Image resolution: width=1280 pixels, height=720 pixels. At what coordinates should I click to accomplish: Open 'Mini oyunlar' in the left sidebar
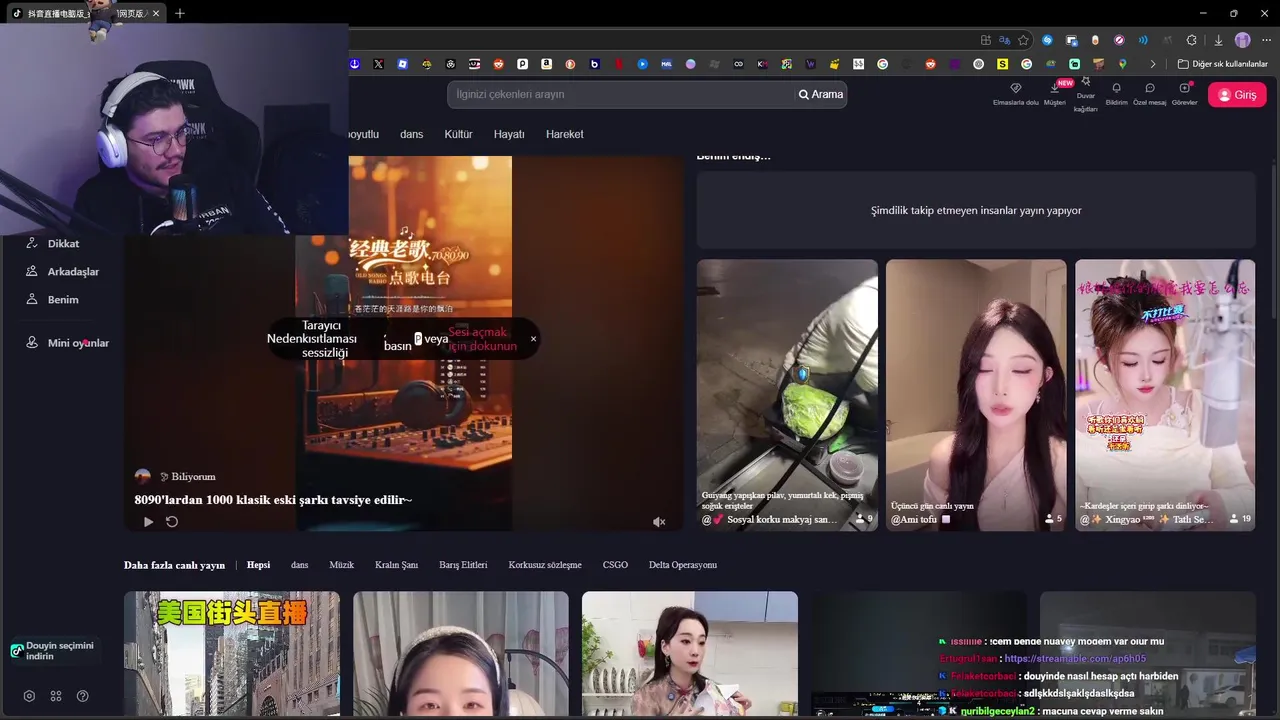pyautogui.click(x=68, y=343)
